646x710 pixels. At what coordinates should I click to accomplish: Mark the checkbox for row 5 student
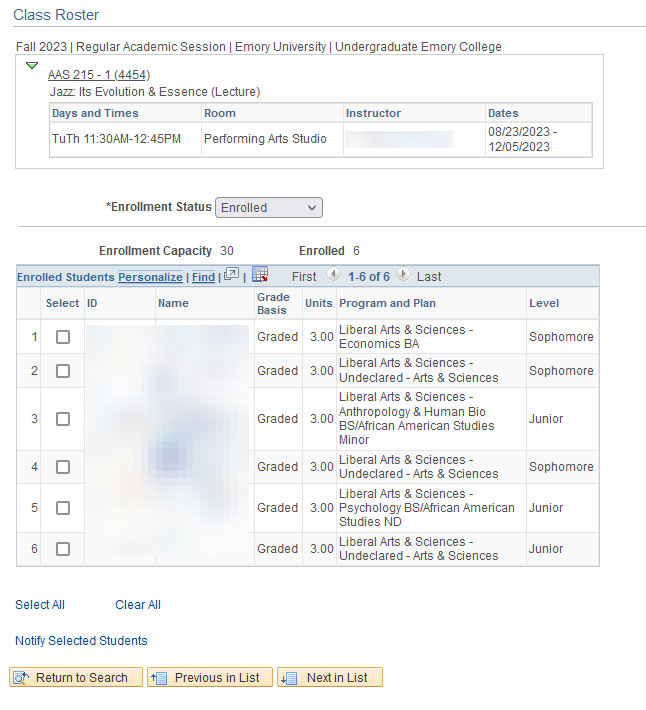pos(63,508)
